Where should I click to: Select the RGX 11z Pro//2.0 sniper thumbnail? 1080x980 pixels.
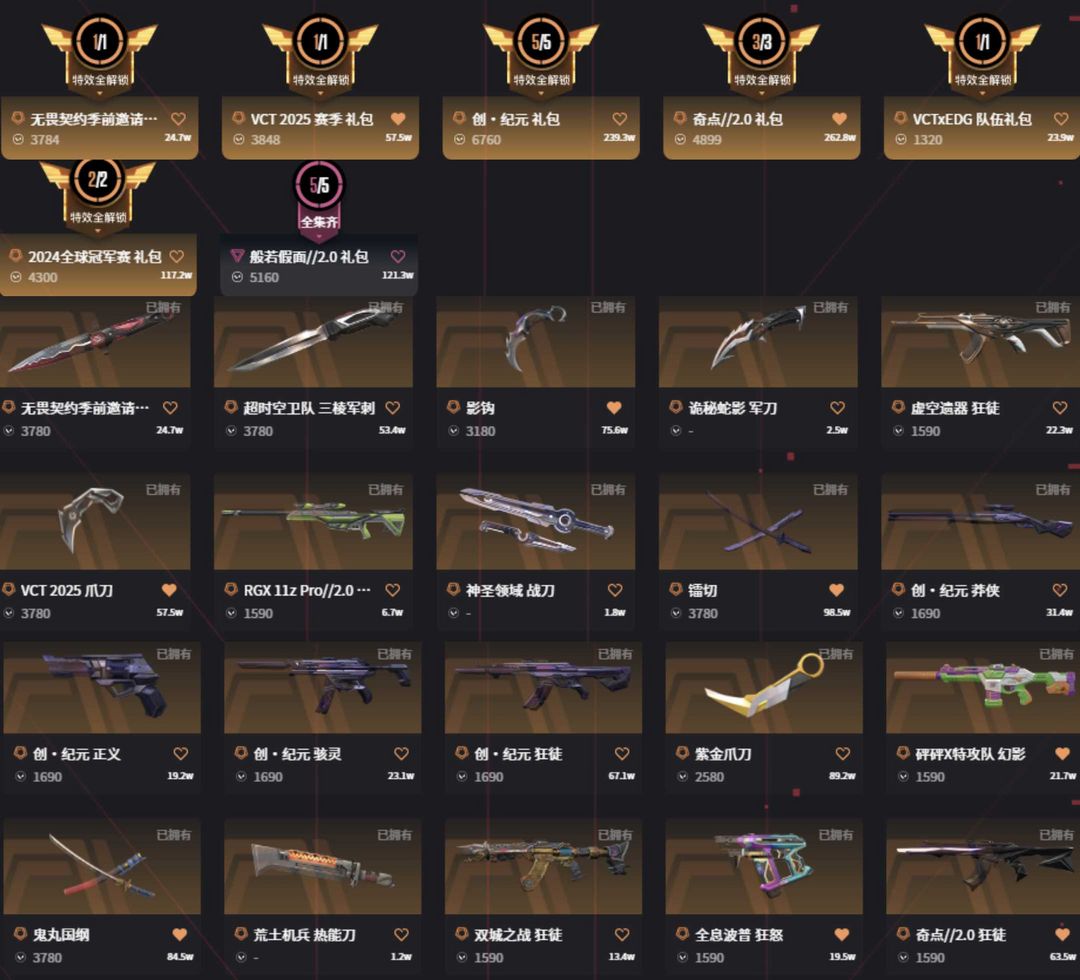pos(313,521)
